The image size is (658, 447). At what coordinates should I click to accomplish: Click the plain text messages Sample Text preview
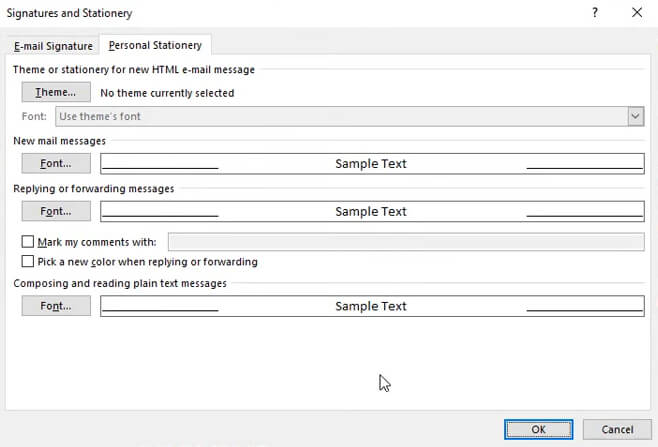371,306
